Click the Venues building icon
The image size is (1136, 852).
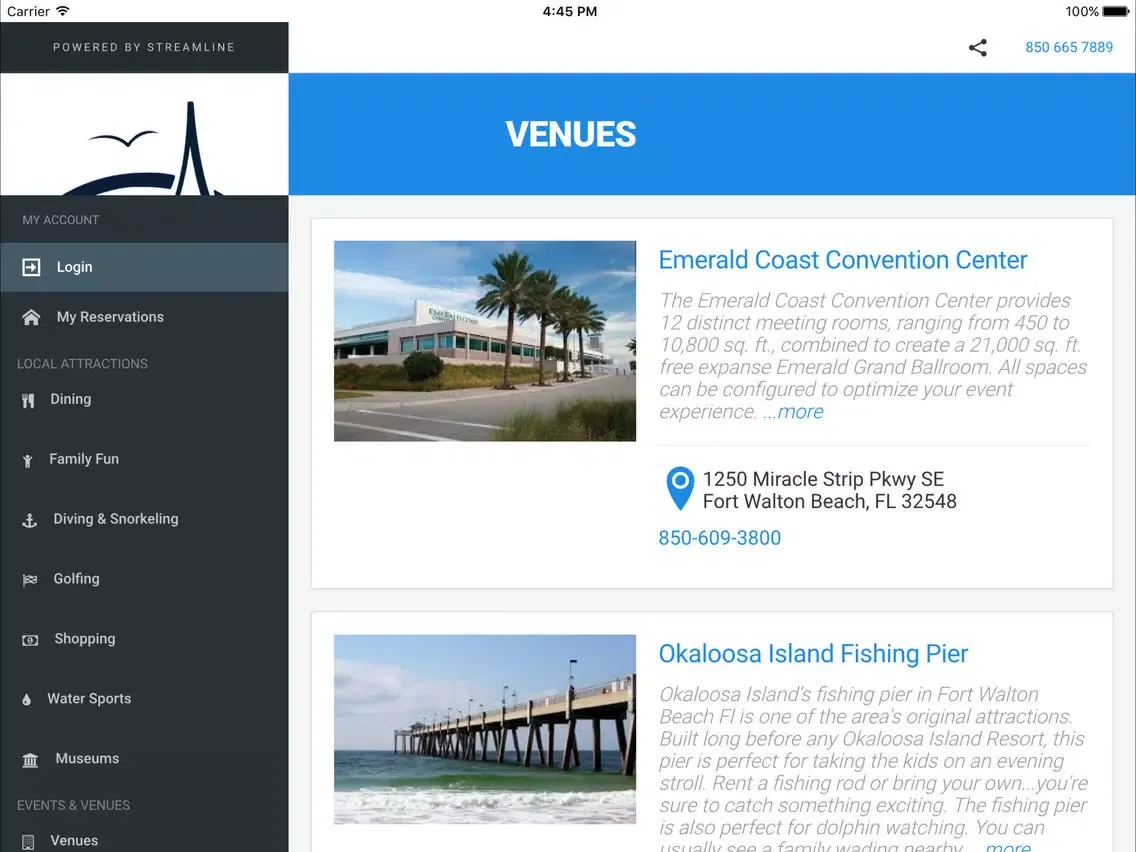click(x=28, y=842)
